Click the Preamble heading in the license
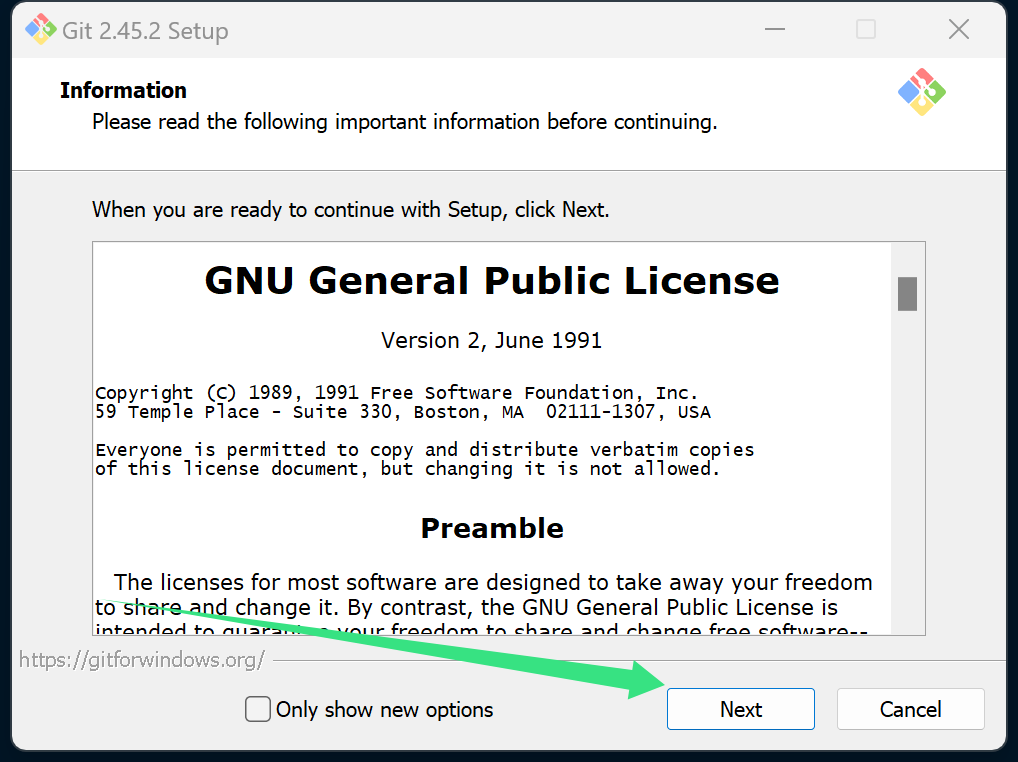Screen dimensions: 1018x762 491,528
